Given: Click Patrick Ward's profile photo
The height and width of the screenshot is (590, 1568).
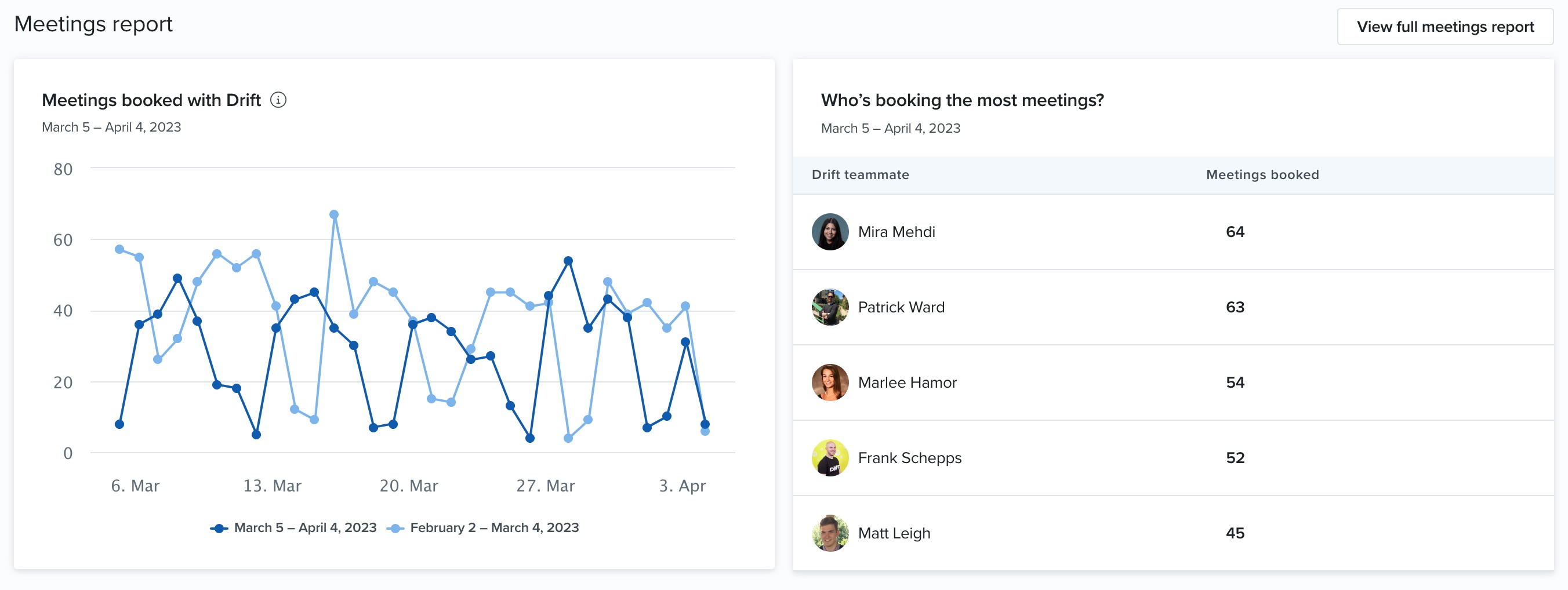Looking at the screenshot, I should (830, 307).
